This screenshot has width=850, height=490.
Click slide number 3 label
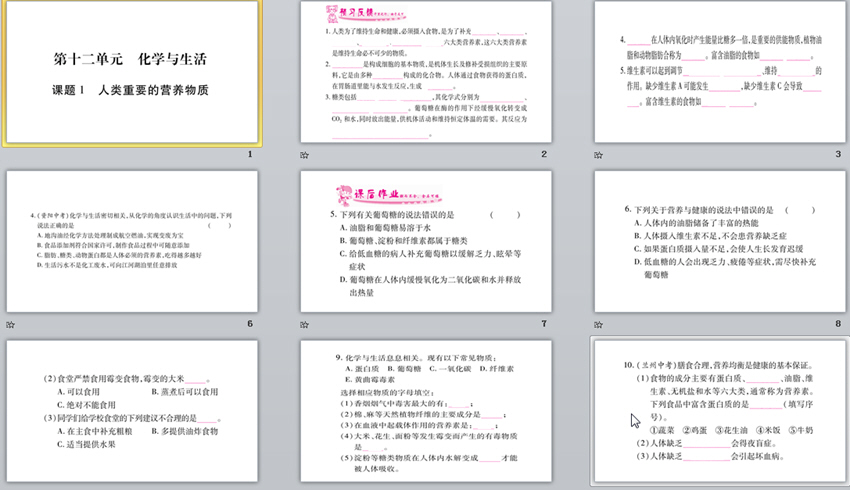tap(838, 155)
